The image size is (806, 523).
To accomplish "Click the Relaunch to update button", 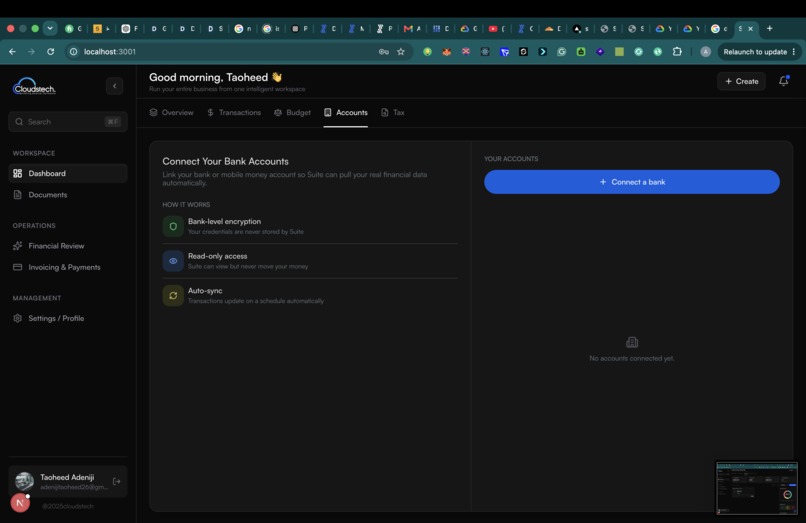I will pos(759,51).
